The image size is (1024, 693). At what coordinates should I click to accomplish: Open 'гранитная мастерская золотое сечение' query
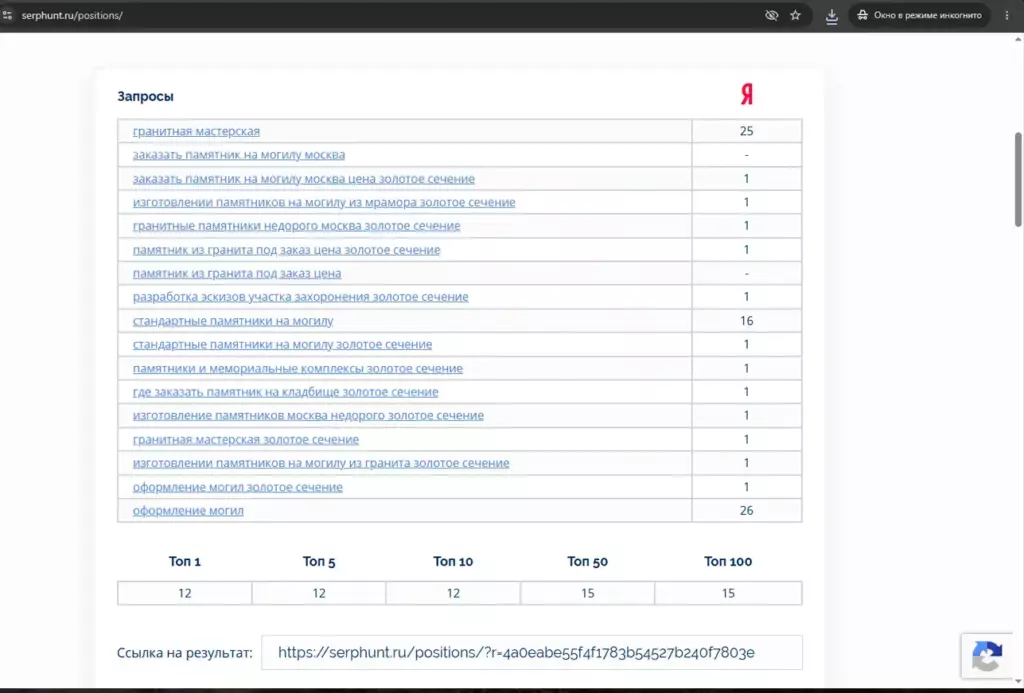click(246, 440)
